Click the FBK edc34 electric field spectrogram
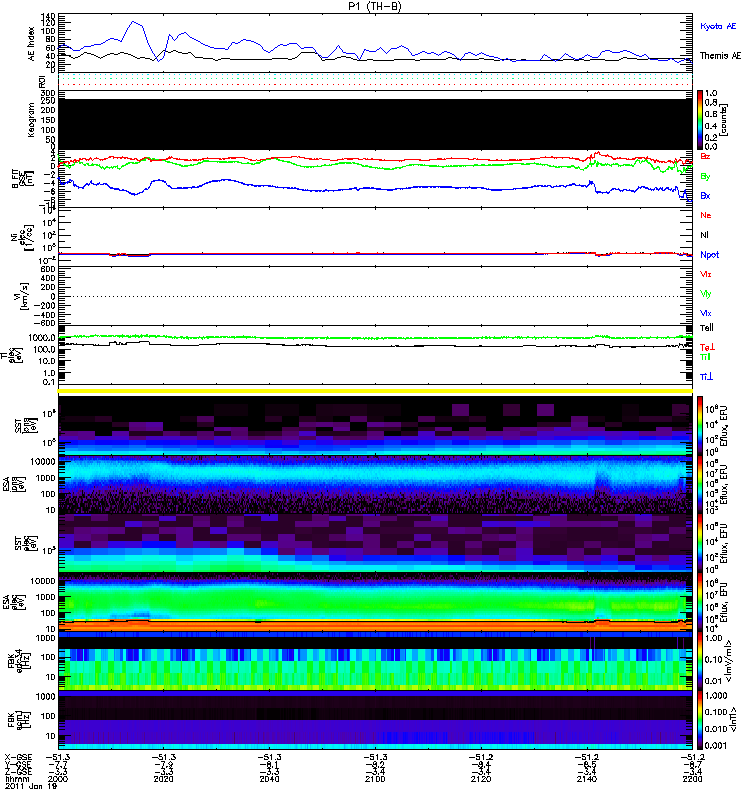 375,661
